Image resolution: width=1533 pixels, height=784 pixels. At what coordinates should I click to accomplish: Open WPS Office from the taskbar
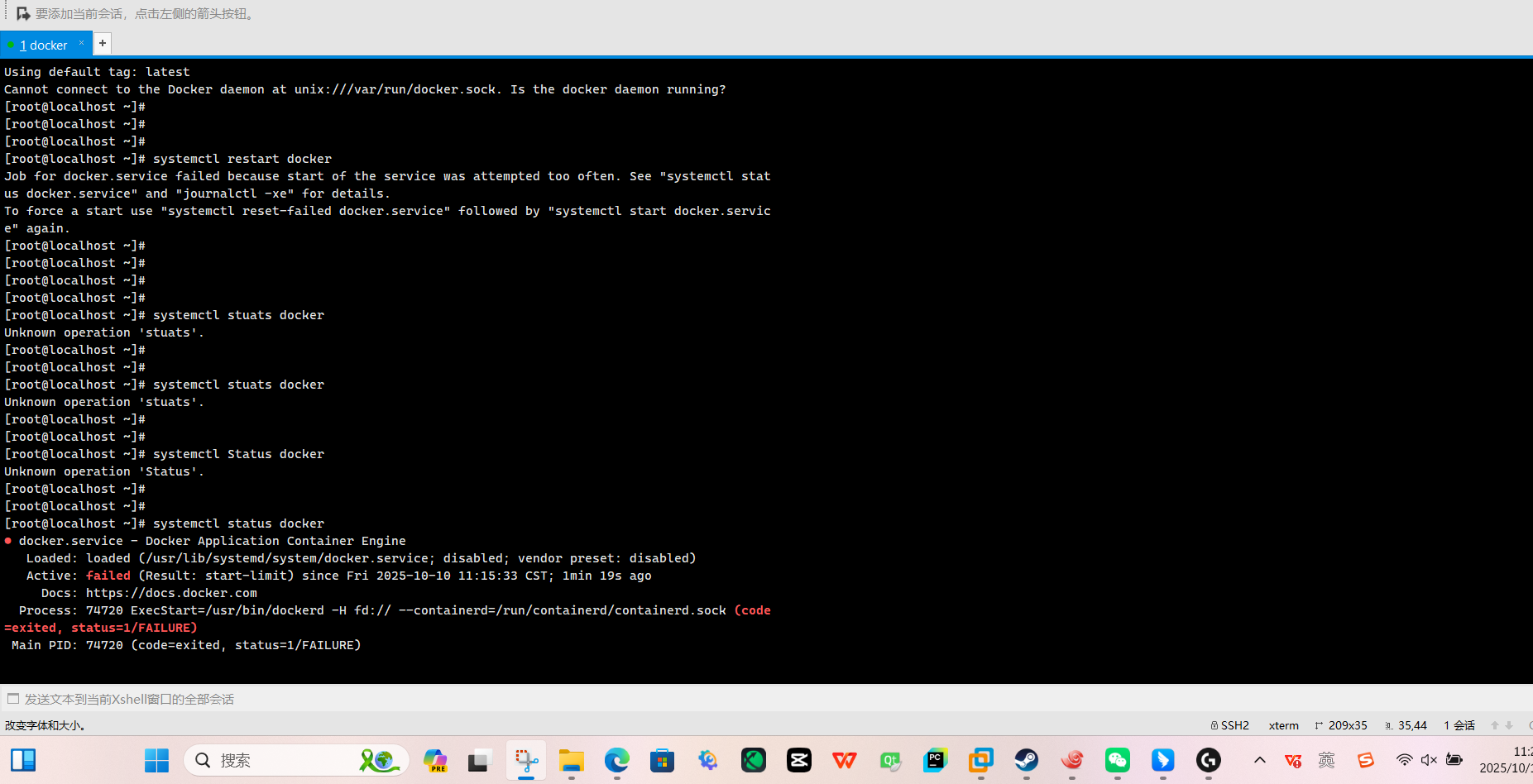coord(845,760)
